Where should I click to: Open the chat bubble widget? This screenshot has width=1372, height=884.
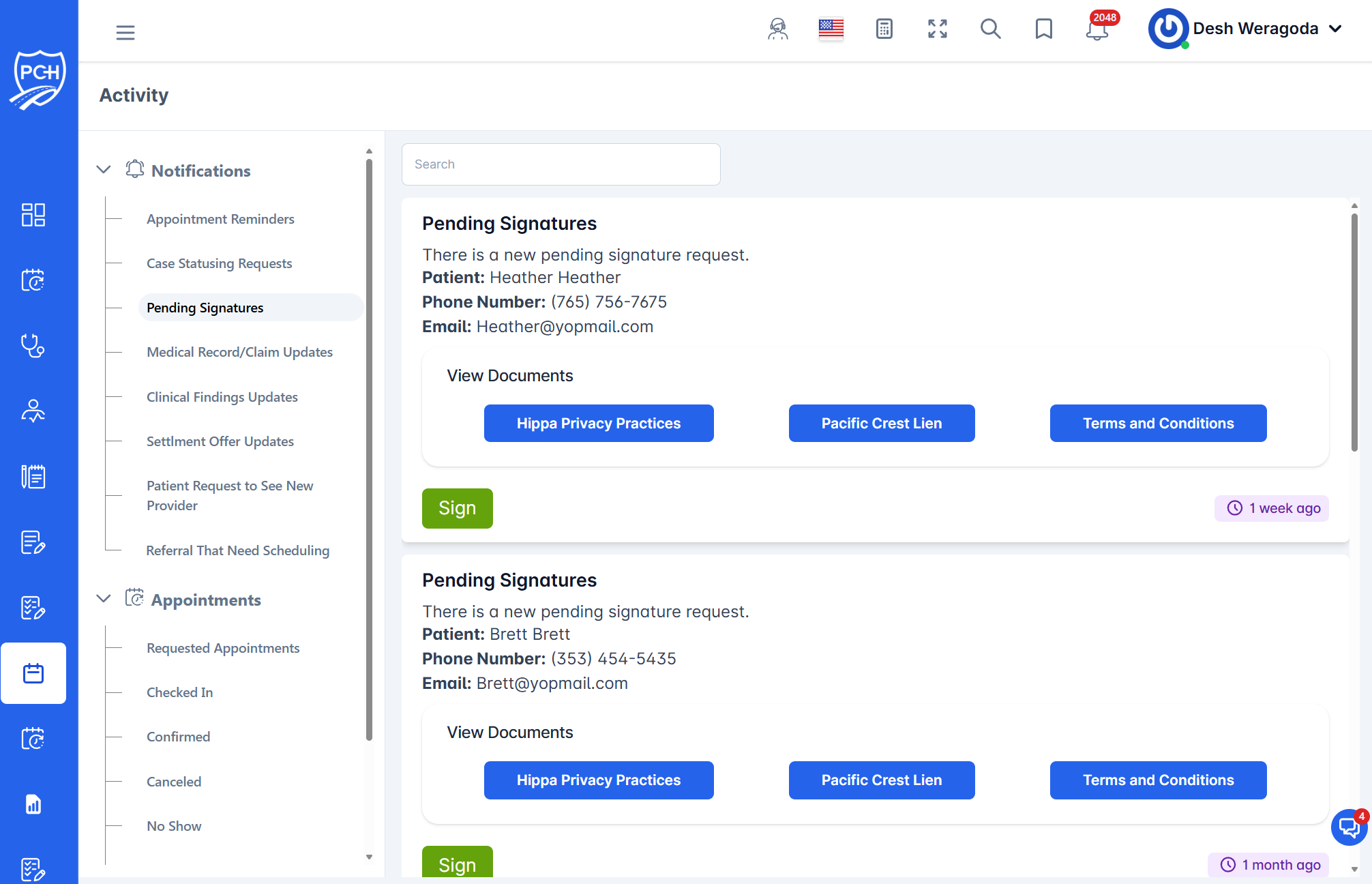[1349, 827]
